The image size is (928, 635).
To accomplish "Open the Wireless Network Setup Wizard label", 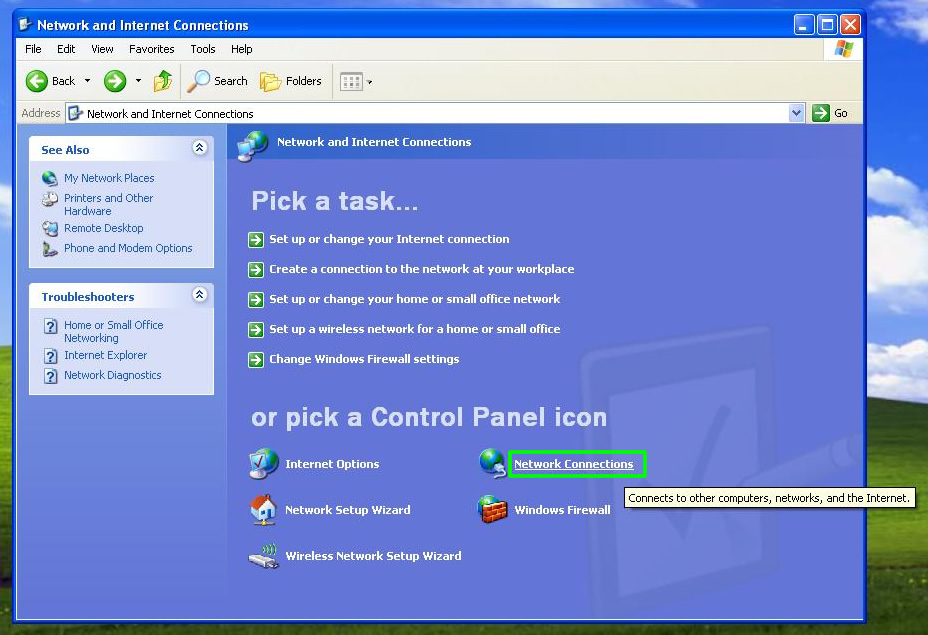I will 373,556.
